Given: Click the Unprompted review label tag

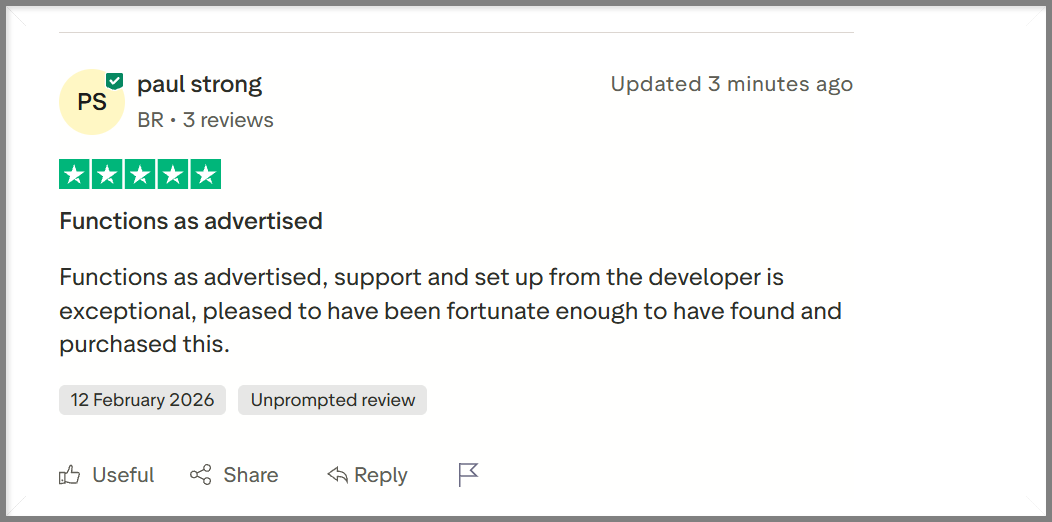Looking at the screenshot, I should tap(332, 400).
